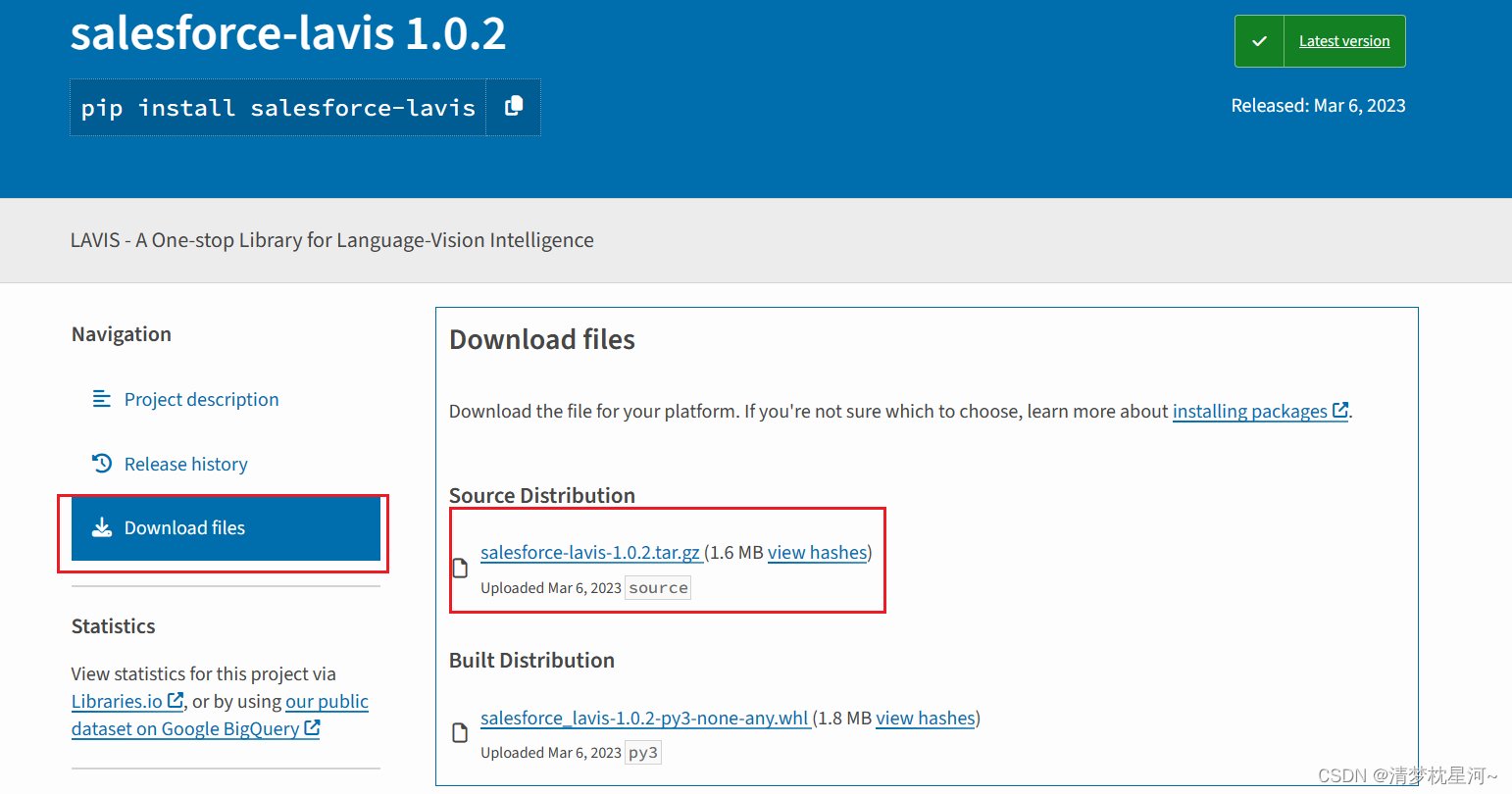Click the external link icon next to Libraries.io
The image size is (1512, 794).
176,700
